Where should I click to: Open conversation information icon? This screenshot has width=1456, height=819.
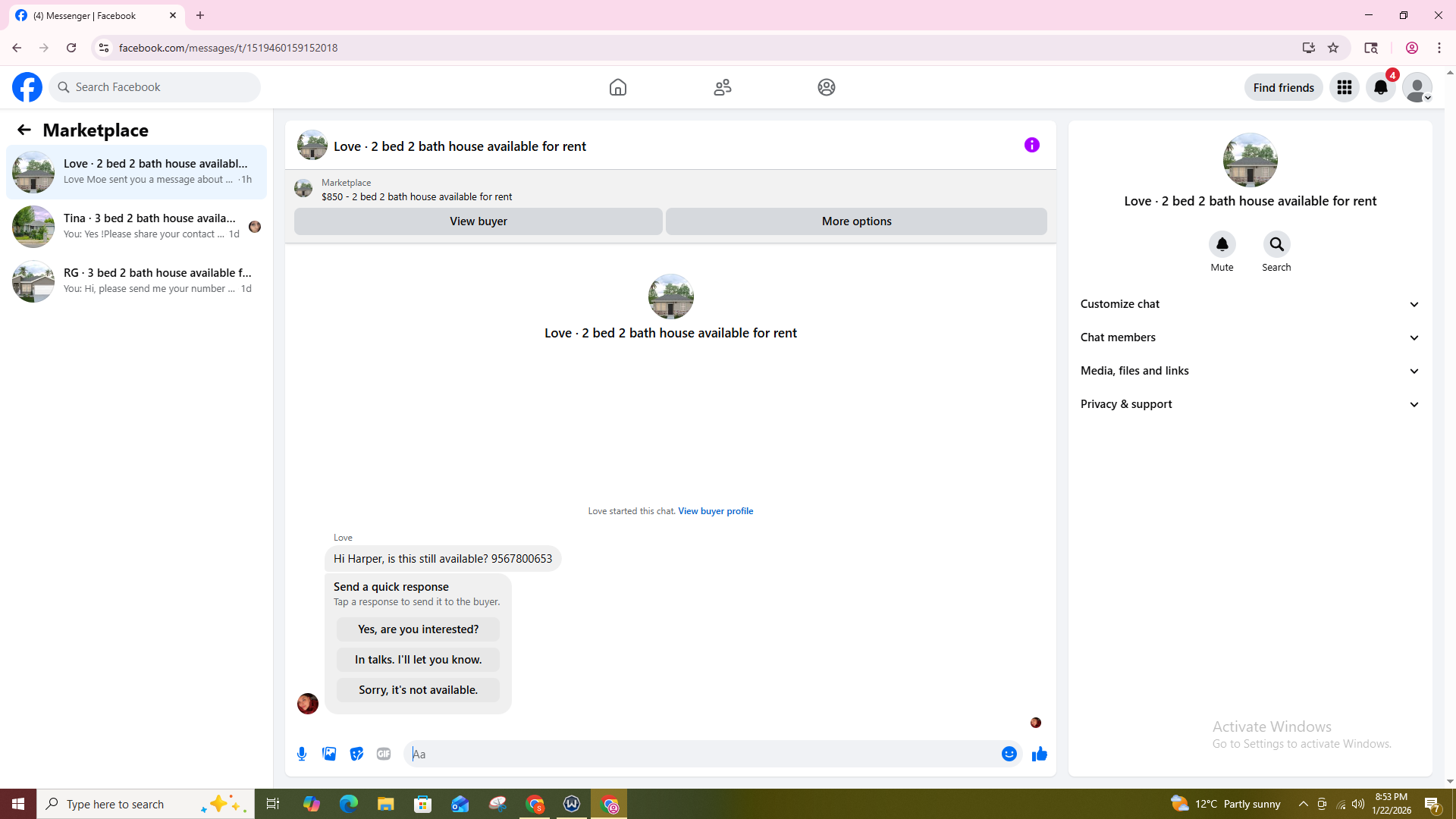tap(1032, 145)
